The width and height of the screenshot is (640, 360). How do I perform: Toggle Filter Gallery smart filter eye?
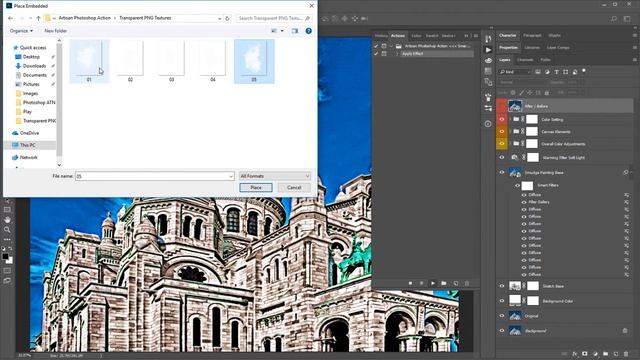tap(524, 202)
